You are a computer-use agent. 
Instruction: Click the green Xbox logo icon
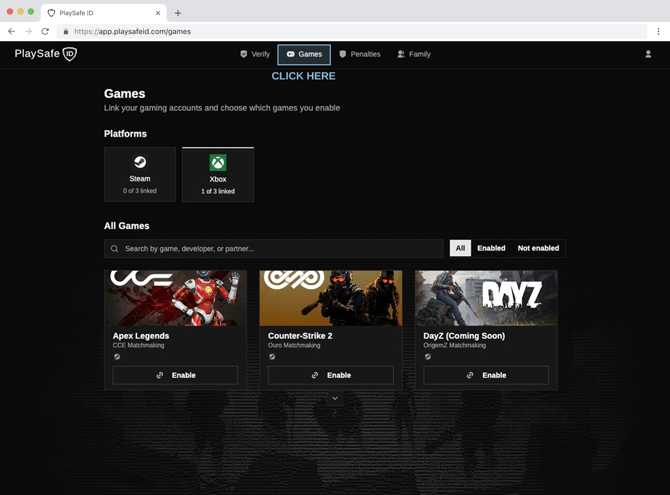218,162
